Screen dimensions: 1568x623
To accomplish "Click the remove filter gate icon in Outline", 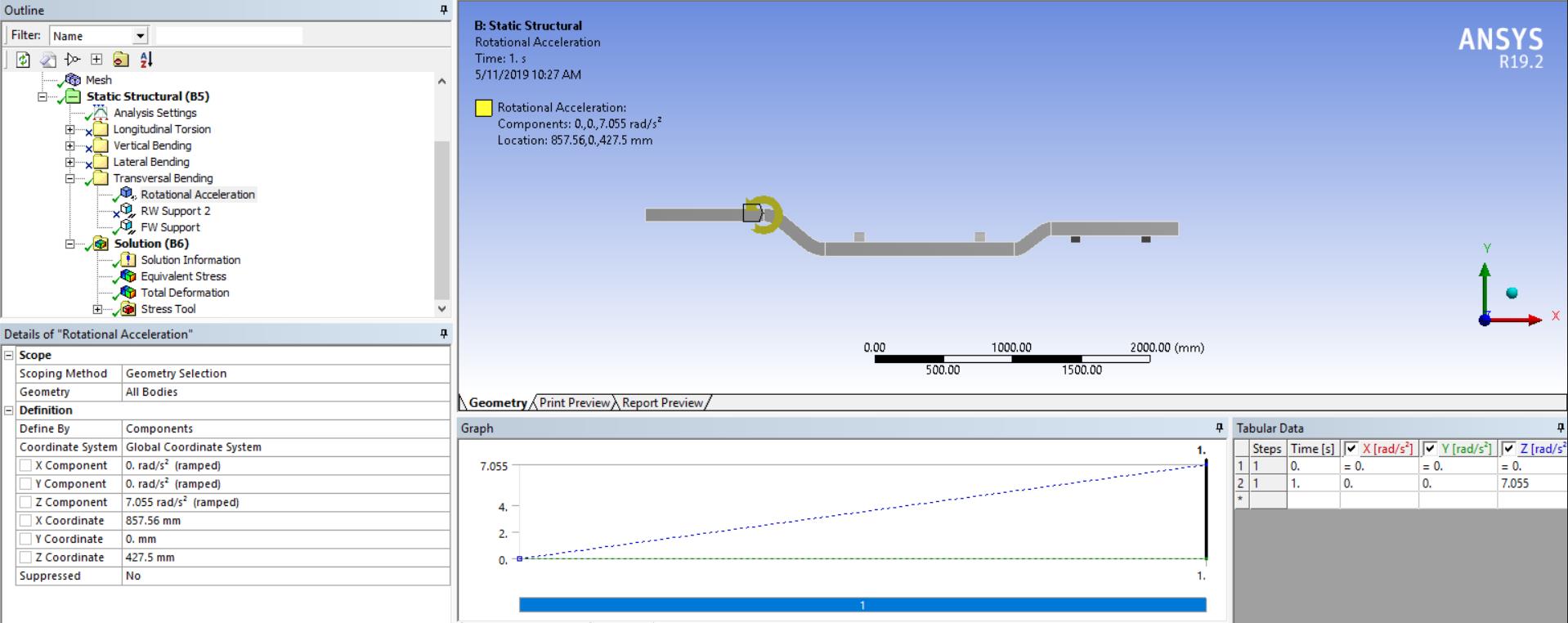I will pyautogui.click(x=72, y=60).
